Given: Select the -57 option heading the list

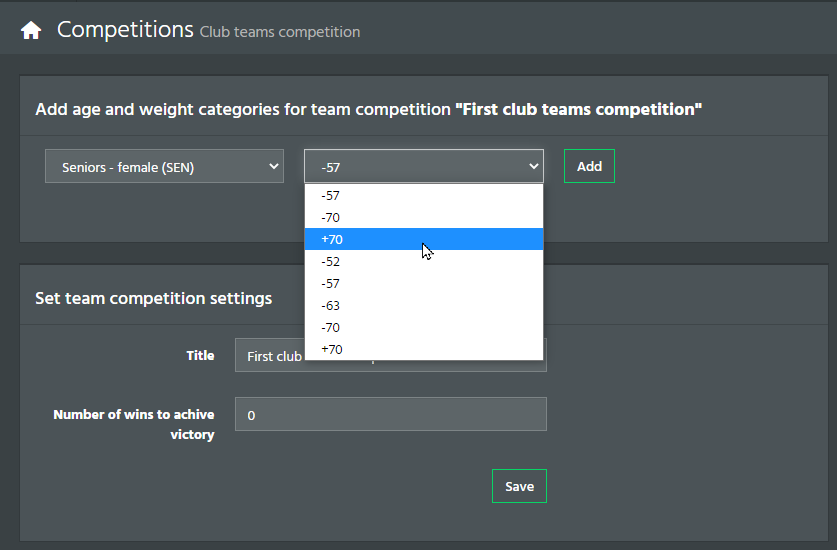Looking at the screenshot, I should pos(424,195).
